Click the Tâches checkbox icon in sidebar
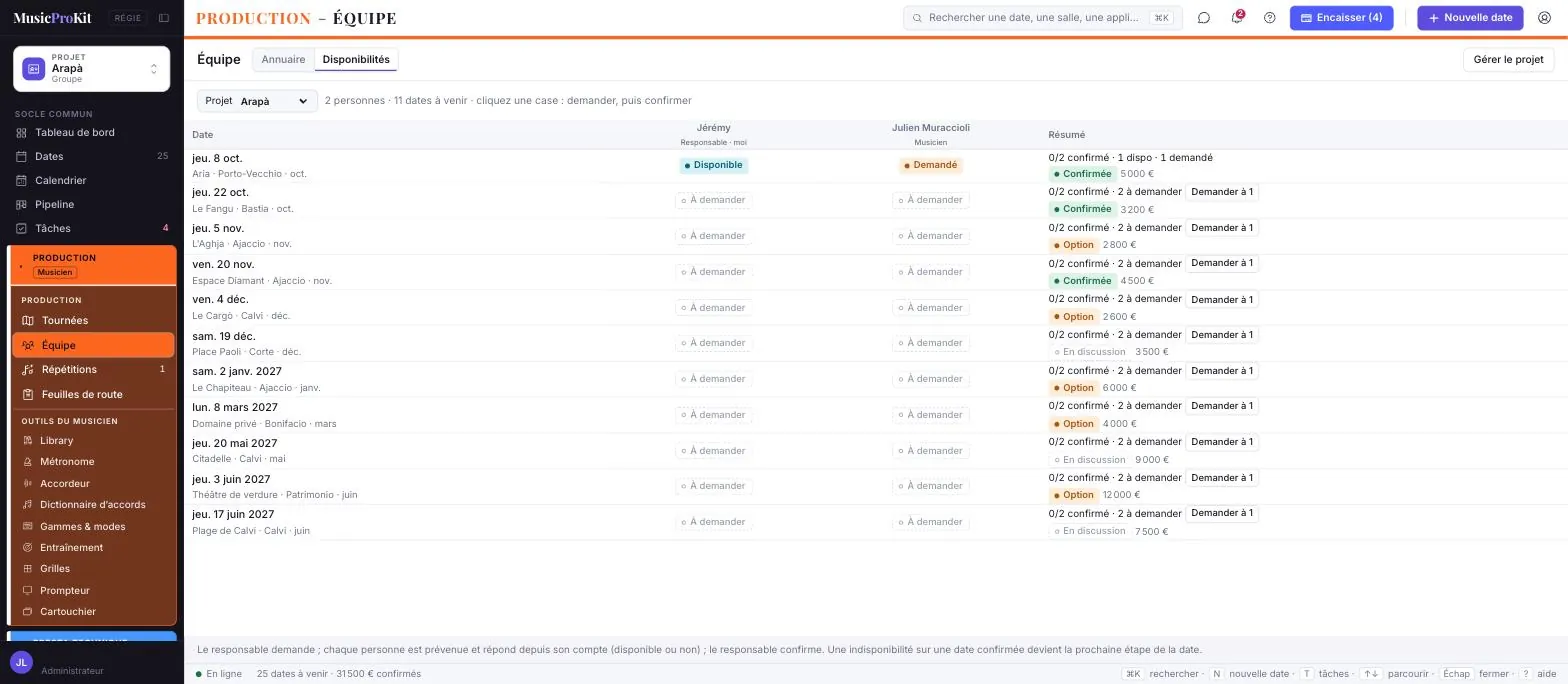The height and width of the screenshot is (684, 1568). point(22,229)
